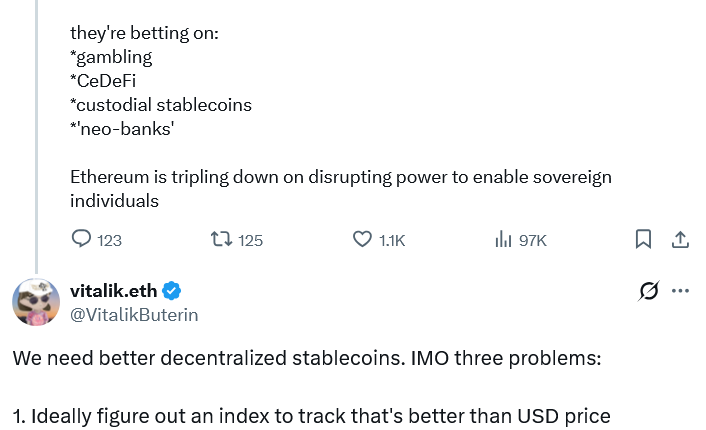Click the Grok icon beside vitalik.eth's post

648,291
